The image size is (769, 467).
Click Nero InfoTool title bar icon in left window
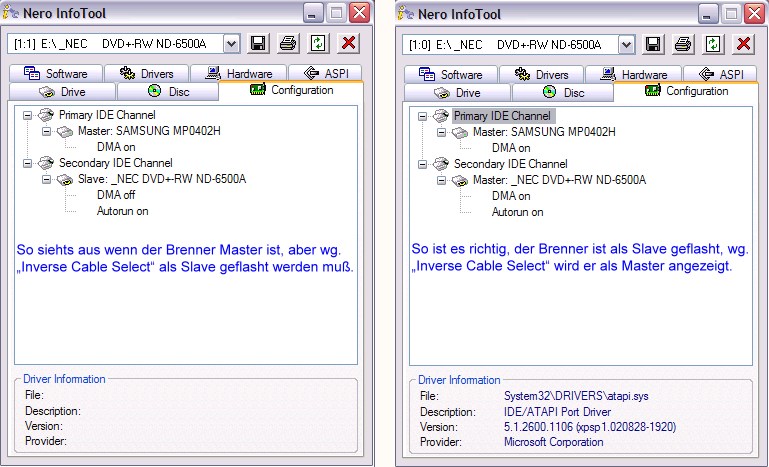coord(11,13)
